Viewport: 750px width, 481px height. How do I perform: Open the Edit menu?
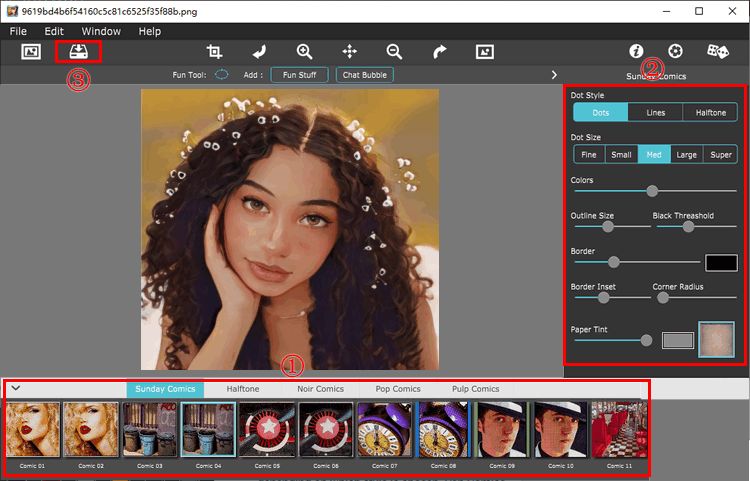54,32
